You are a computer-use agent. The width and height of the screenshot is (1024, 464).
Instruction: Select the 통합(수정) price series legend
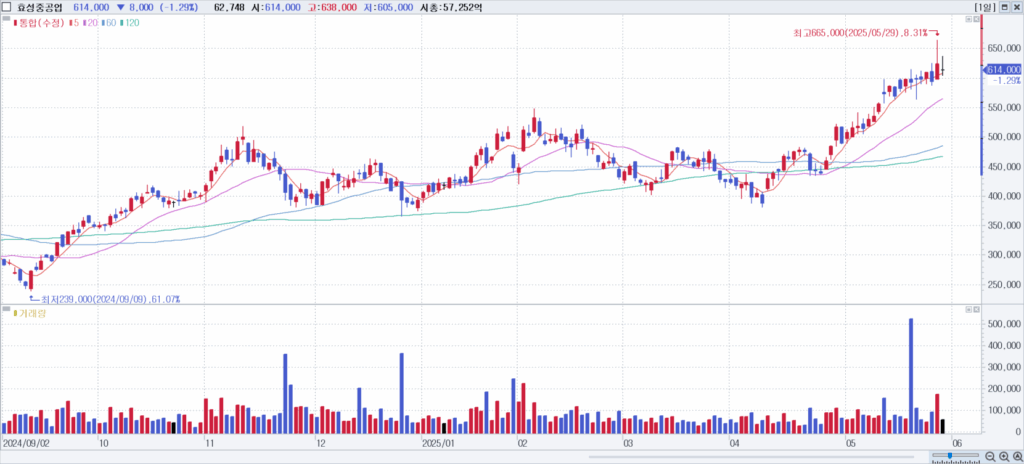(x=39, y=23)
